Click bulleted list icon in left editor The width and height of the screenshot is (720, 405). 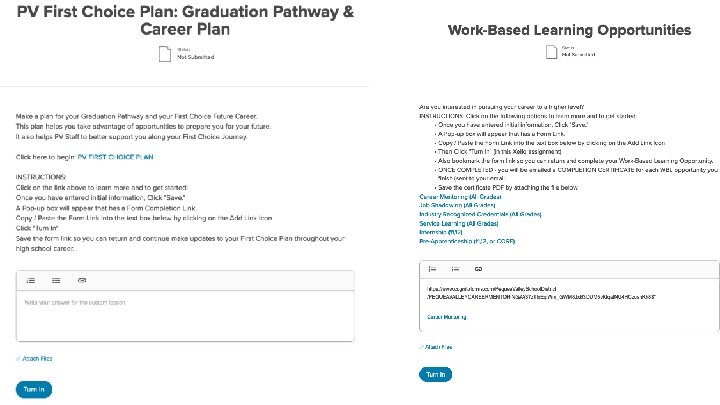56,280
